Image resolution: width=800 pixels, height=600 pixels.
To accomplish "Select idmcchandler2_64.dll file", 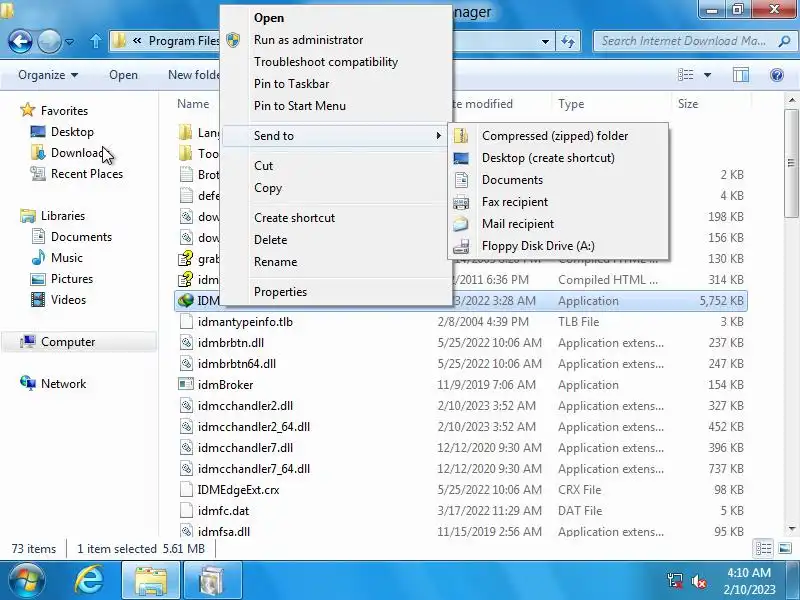I will (254, 427).
